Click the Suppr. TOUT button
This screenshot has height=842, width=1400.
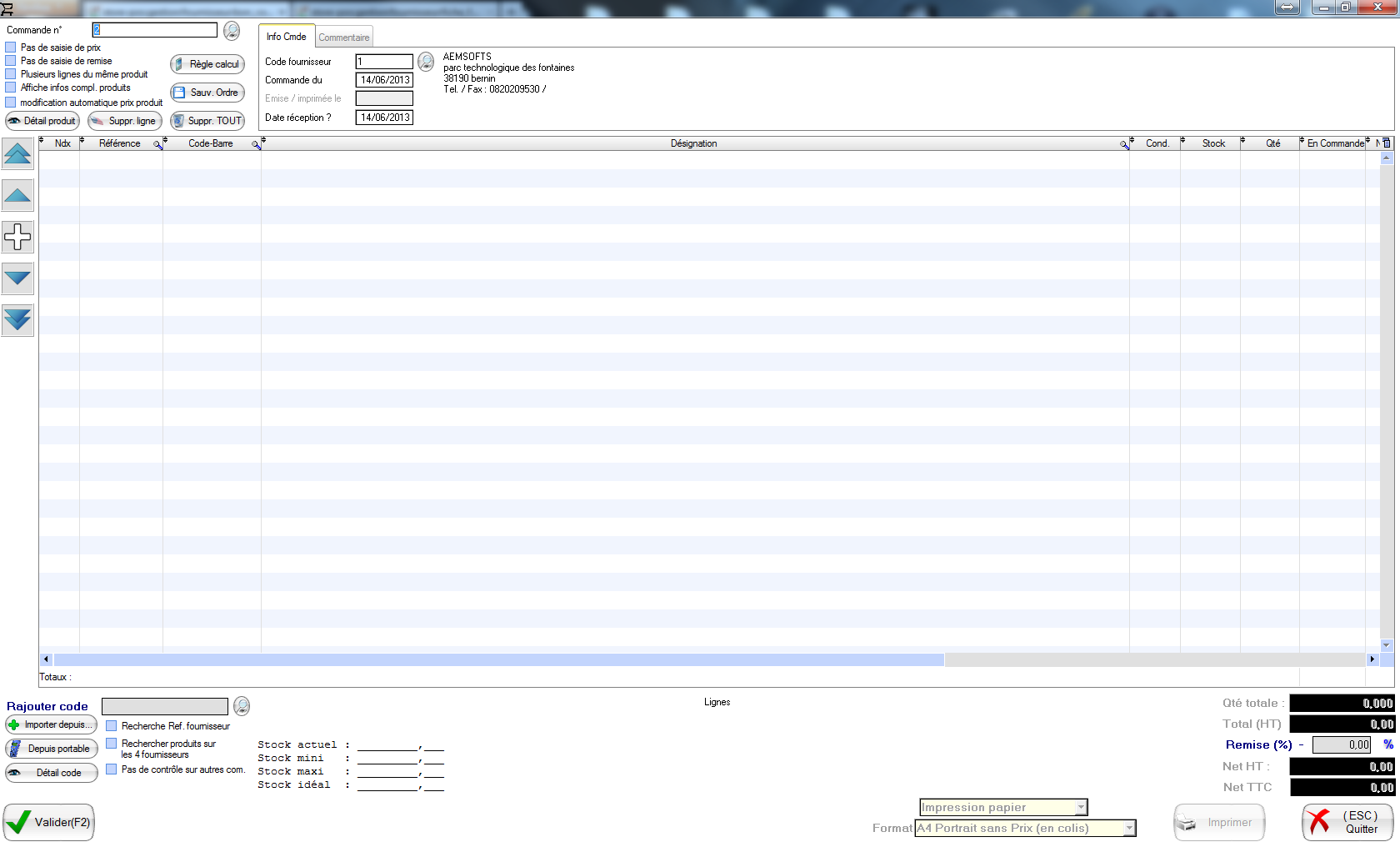point(207,121)
